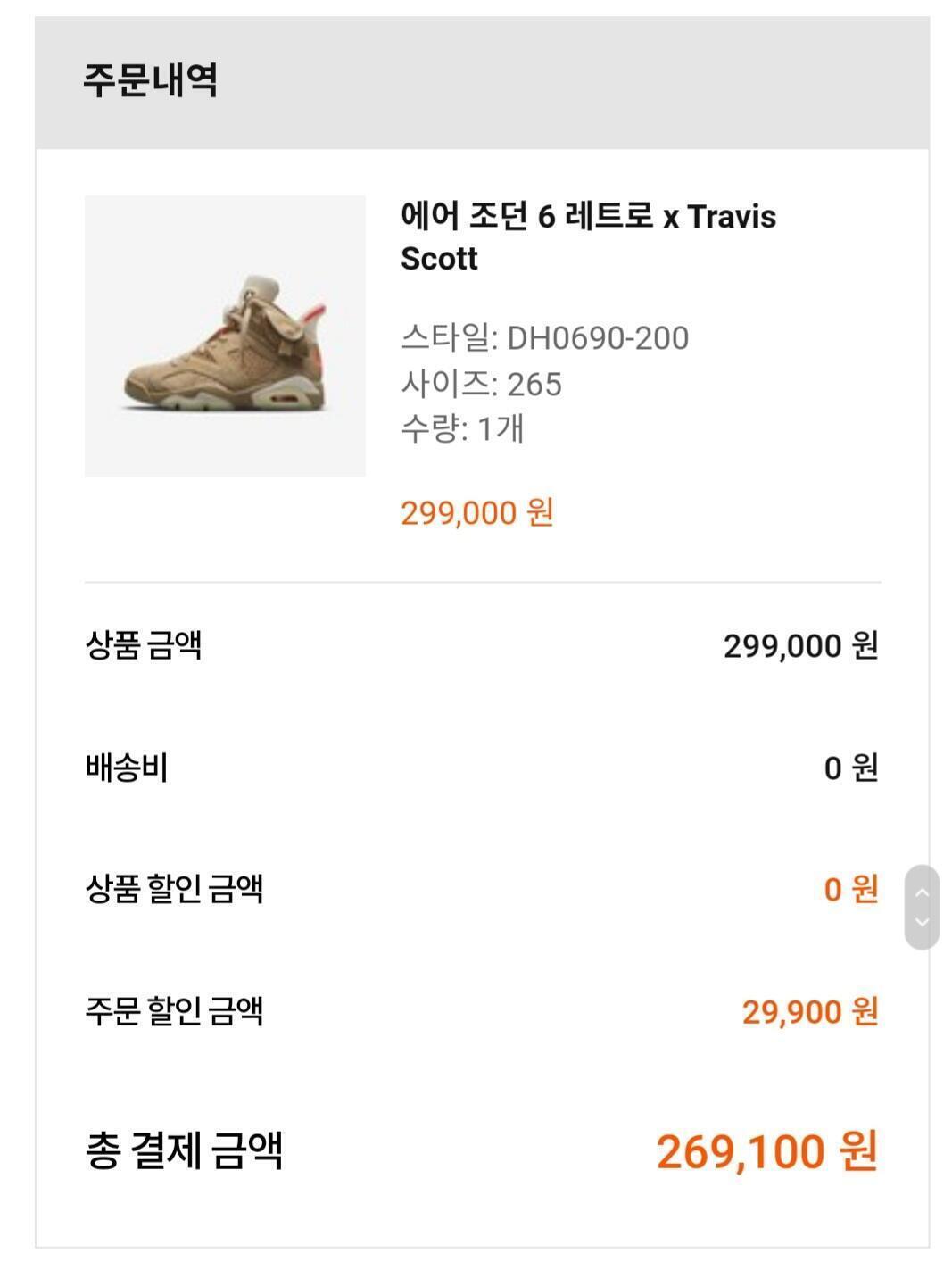952x1270 pixels.
Task: Open the Air Jordan 6 shoe thumbnail
Action: click(225, 336)
